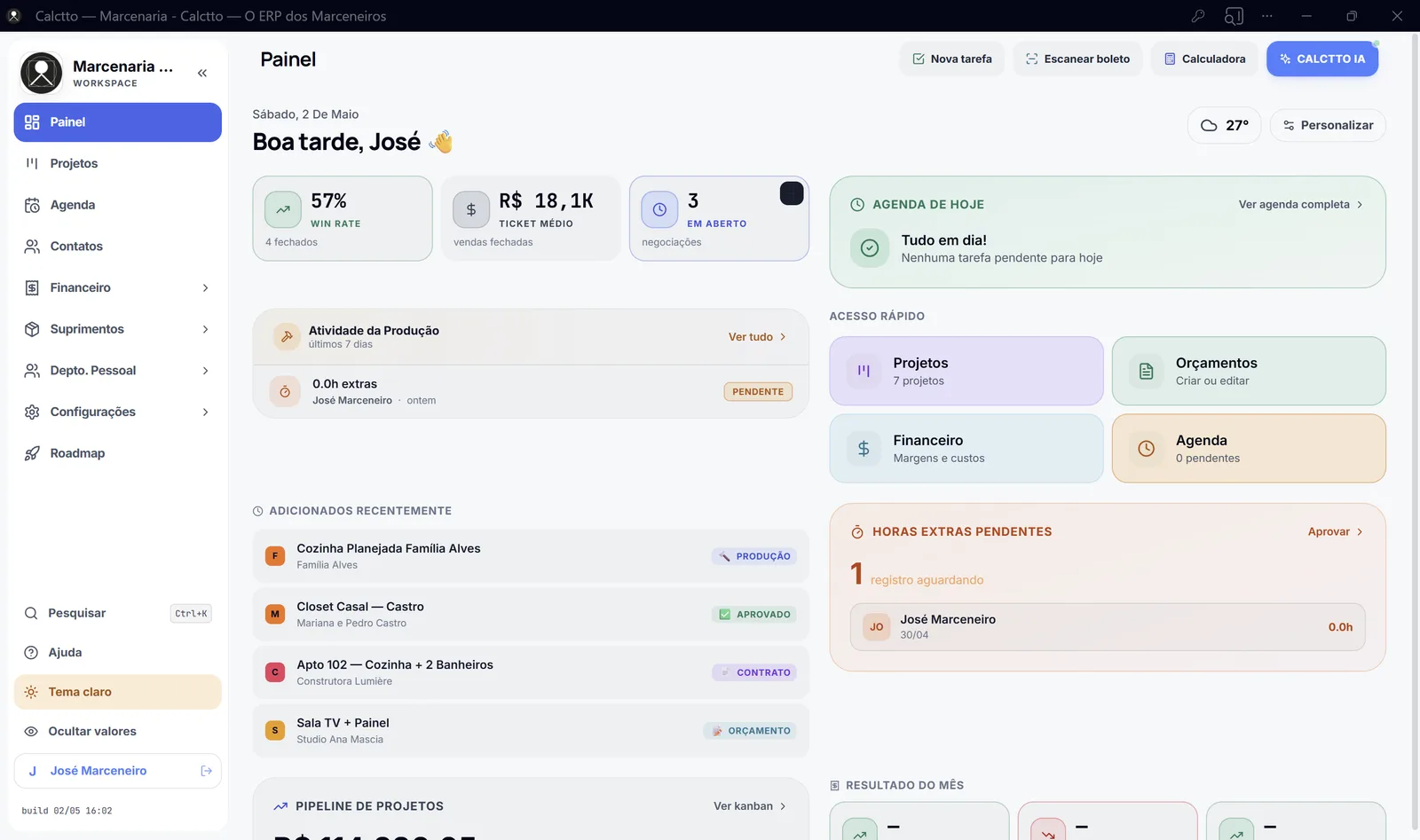The width and height of the screenshot is (1420, 840).
Task: Click the Pipeline de Projetos trend icon
Action: coord(280,806)
